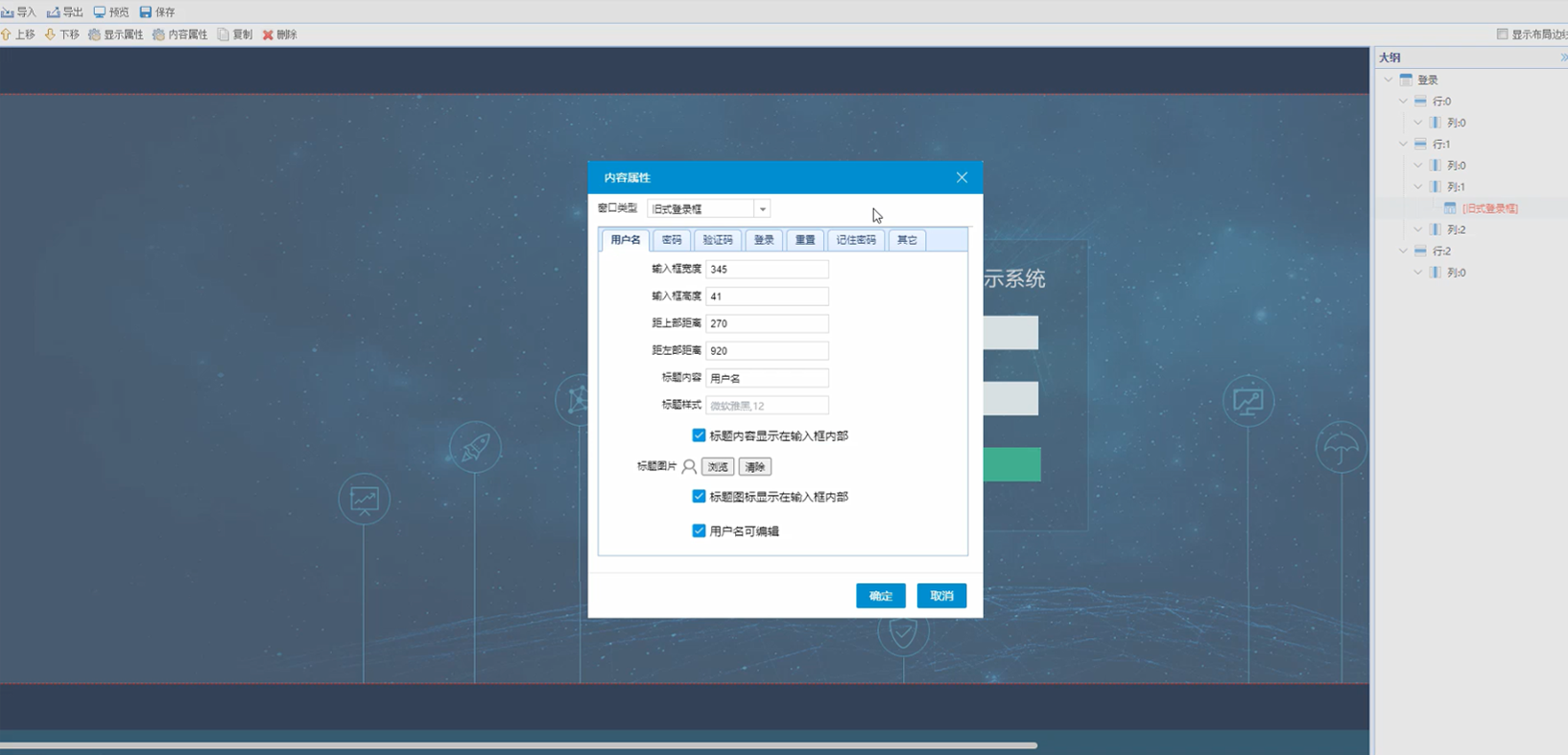1568x755 pixels.
Task: Click the 下移 (Move down) arrow icon
Action: pos(50,35)
